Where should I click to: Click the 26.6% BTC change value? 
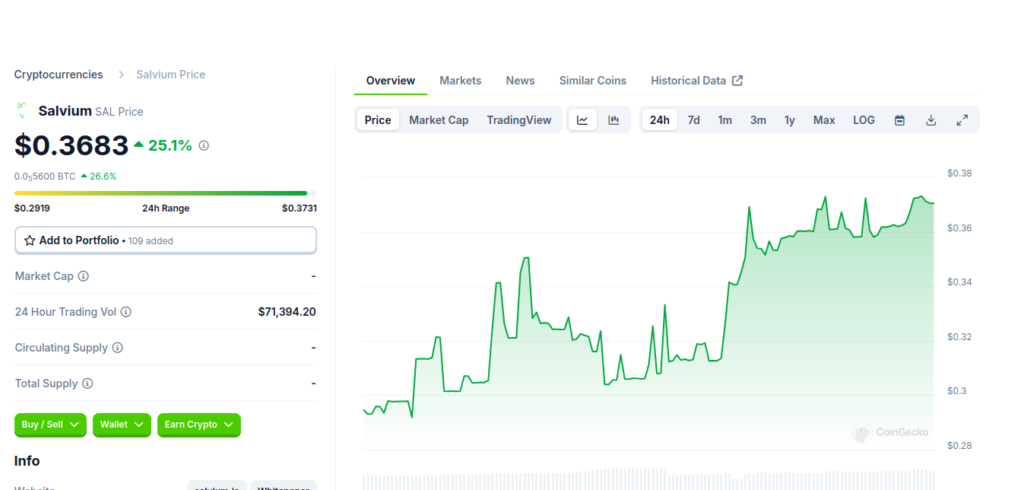pos(103,176)
